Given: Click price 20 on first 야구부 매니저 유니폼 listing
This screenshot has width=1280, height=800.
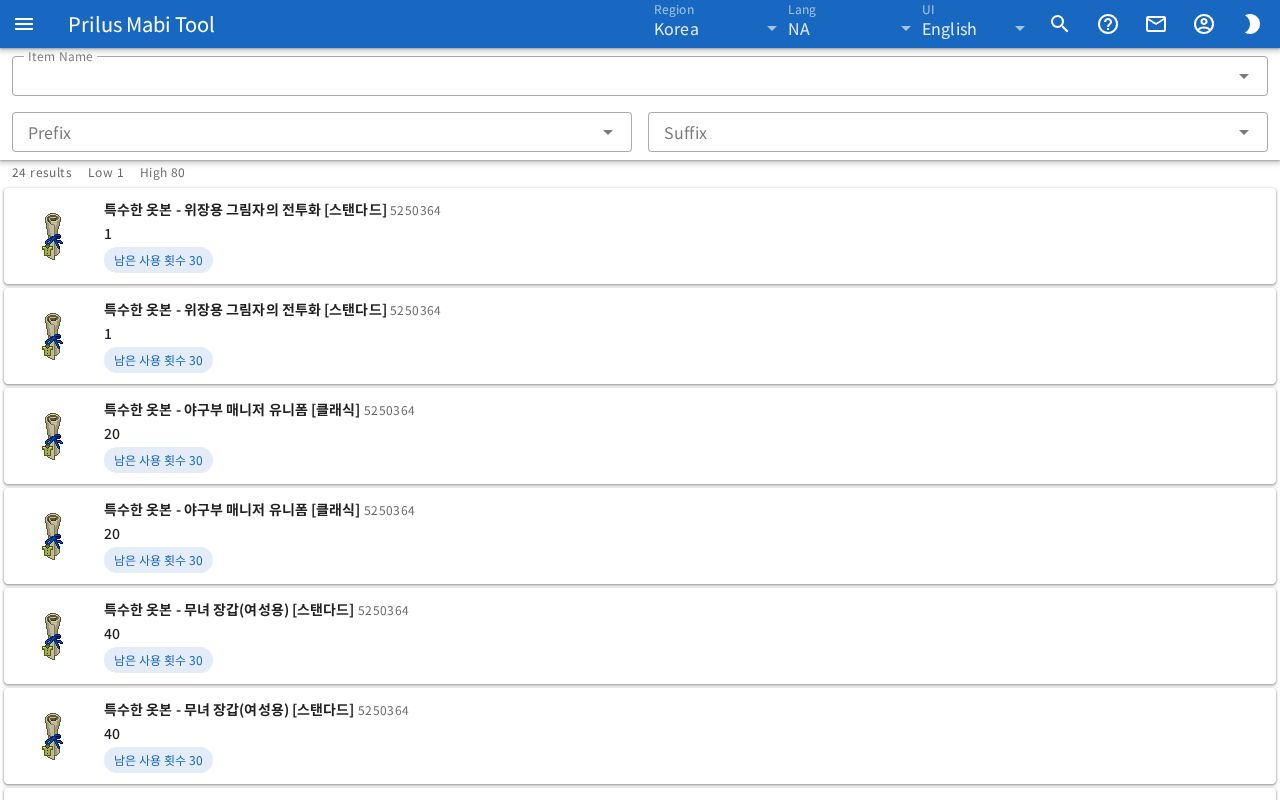Looking at the screenshot, I should click(x=112, y=434).
